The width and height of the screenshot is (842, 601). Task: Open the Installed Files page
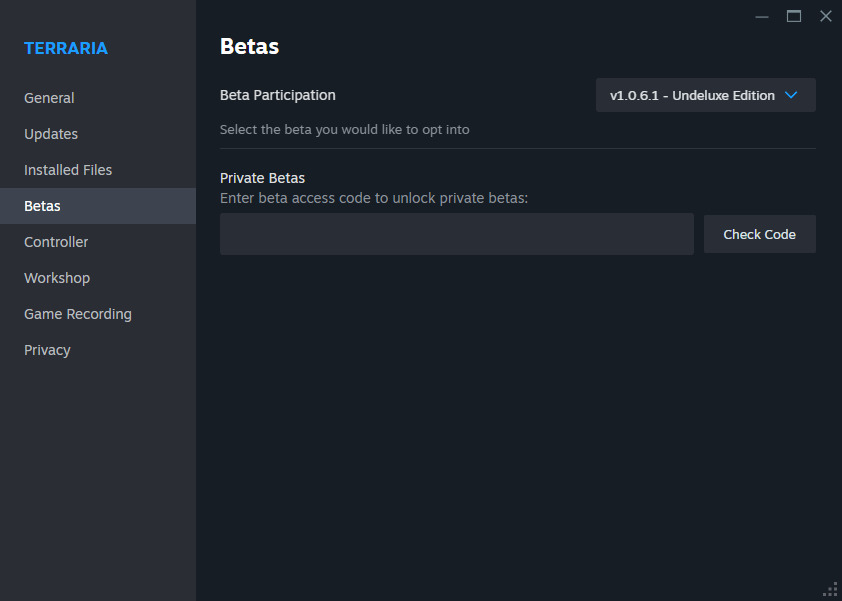[x=68, y=170]
